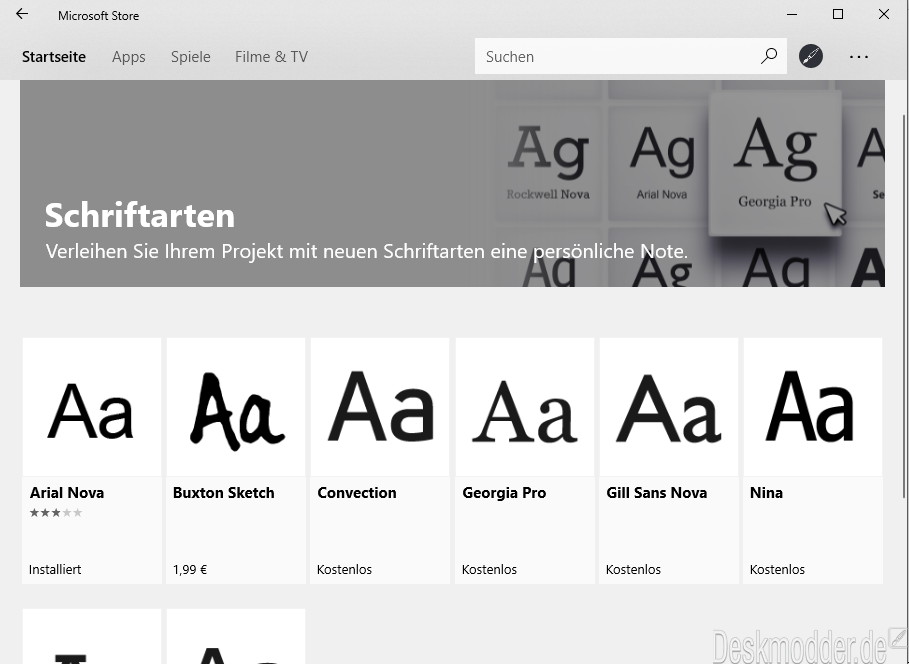Screen dimensions: 909x664
Task: Switch to the Apps tab
Action: (129, 57)
